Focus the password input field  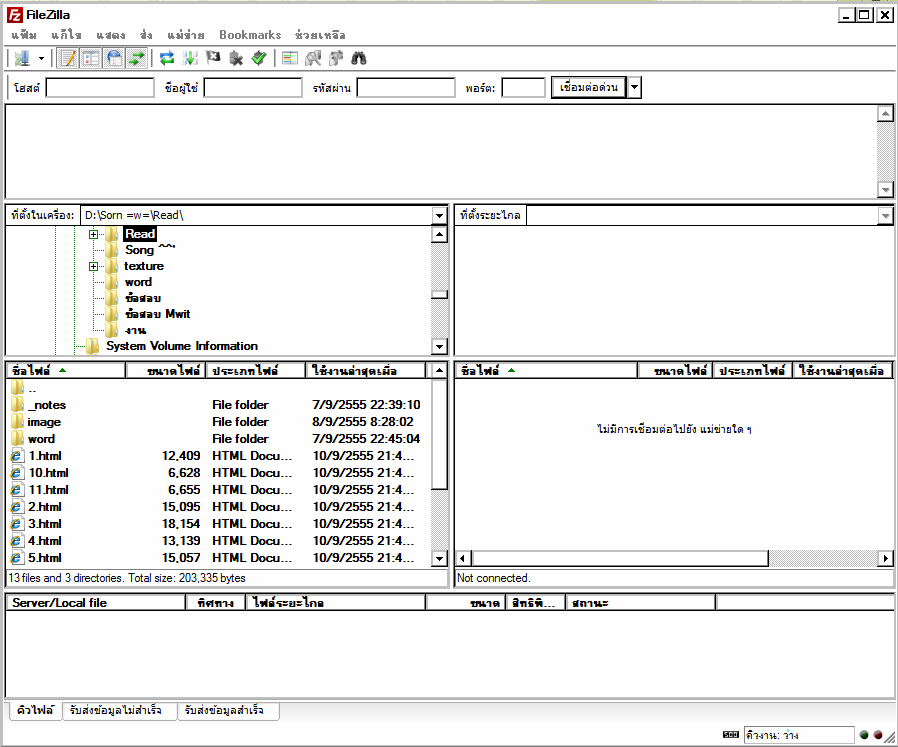click(x=405, y=88)
